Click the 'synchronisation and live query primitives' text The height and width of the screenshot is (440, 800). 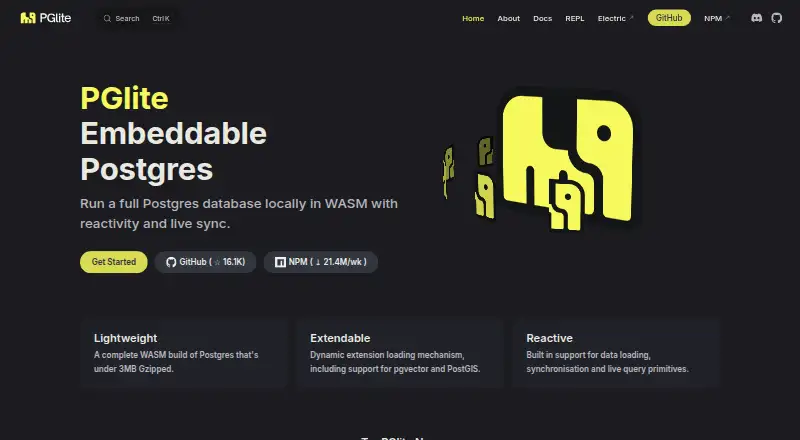pos(608,369)
